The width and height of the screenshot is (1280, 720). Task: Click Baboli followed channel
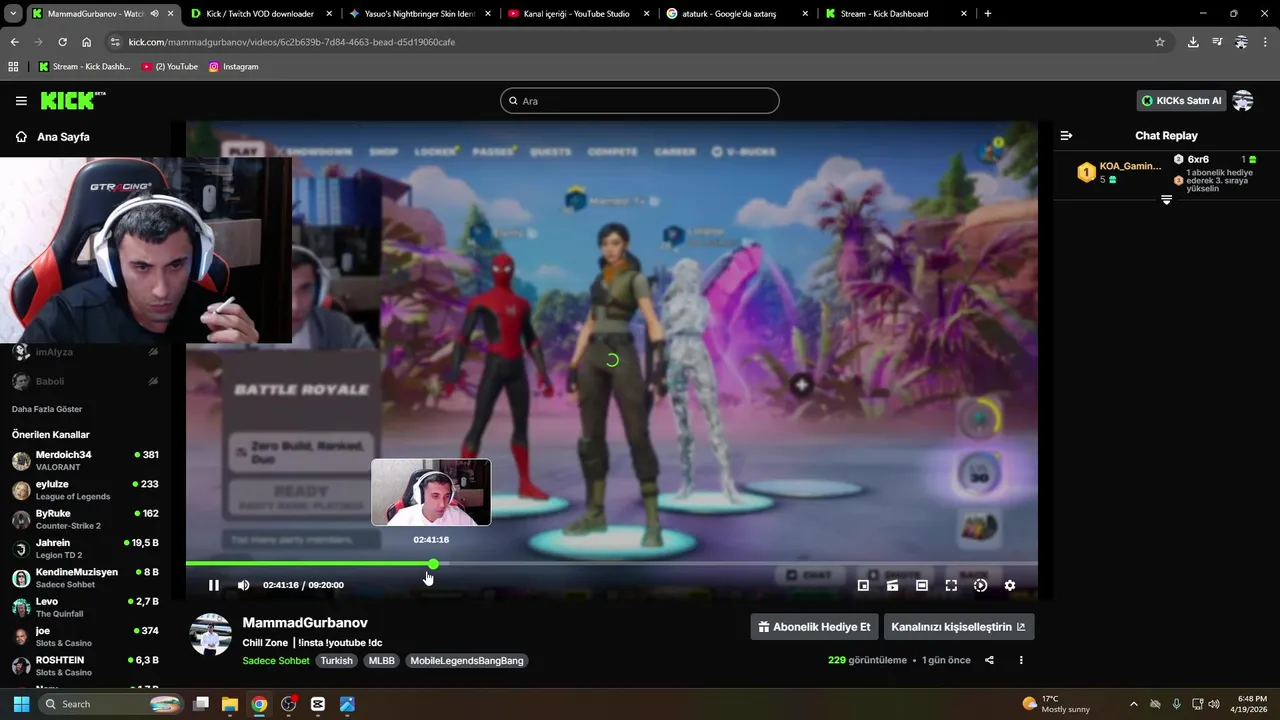[85, 381]
